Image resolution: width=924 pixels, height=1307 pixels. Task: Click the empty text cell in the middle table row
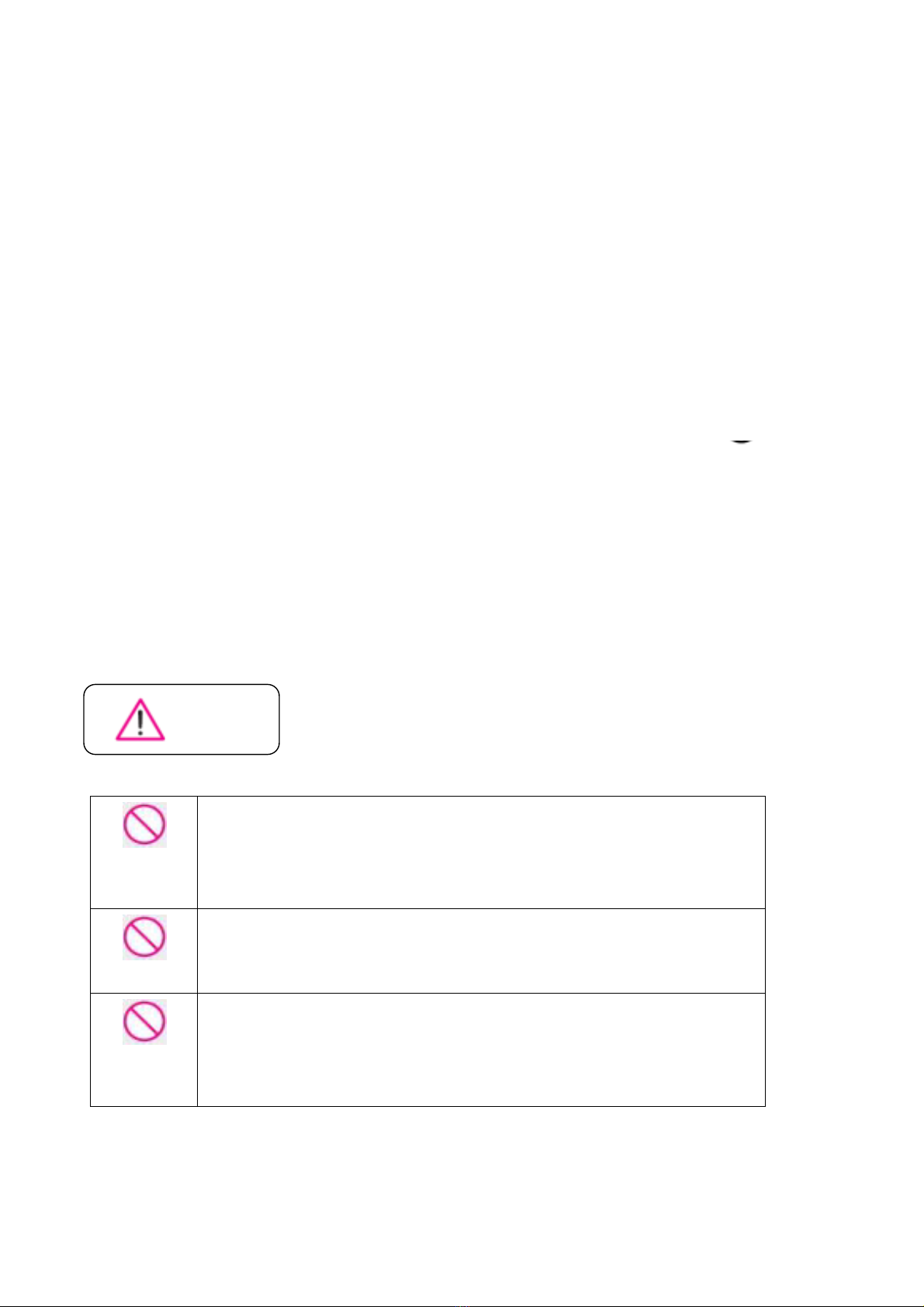point(481,950)
